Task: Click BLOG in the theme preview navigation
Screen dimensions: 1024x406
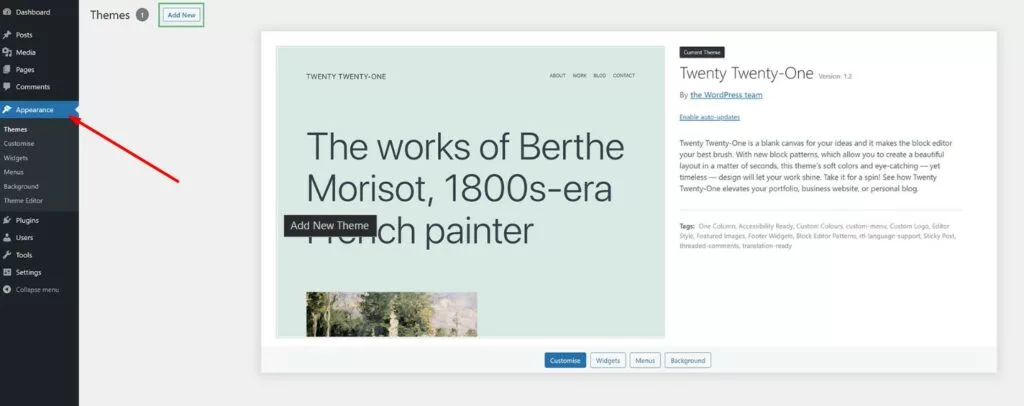Action: (x=600, y=76)
